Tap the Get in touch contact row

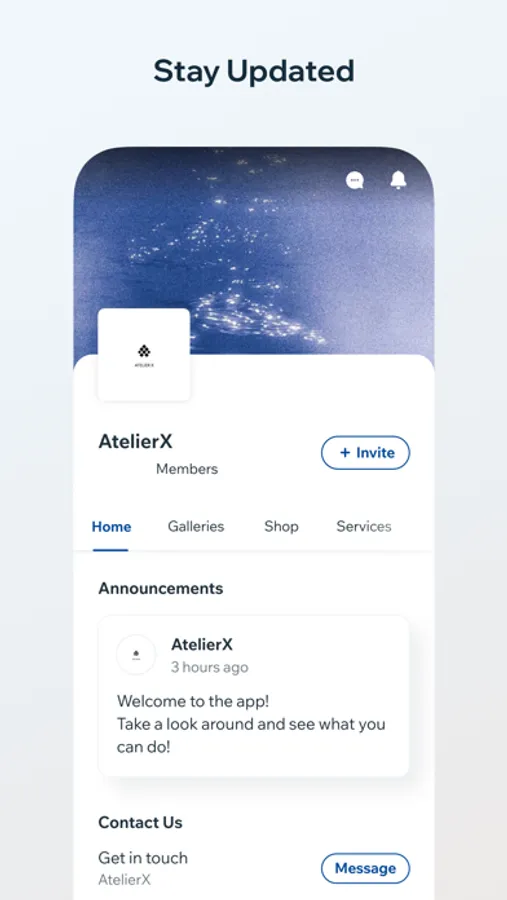[x=254, y=868]
